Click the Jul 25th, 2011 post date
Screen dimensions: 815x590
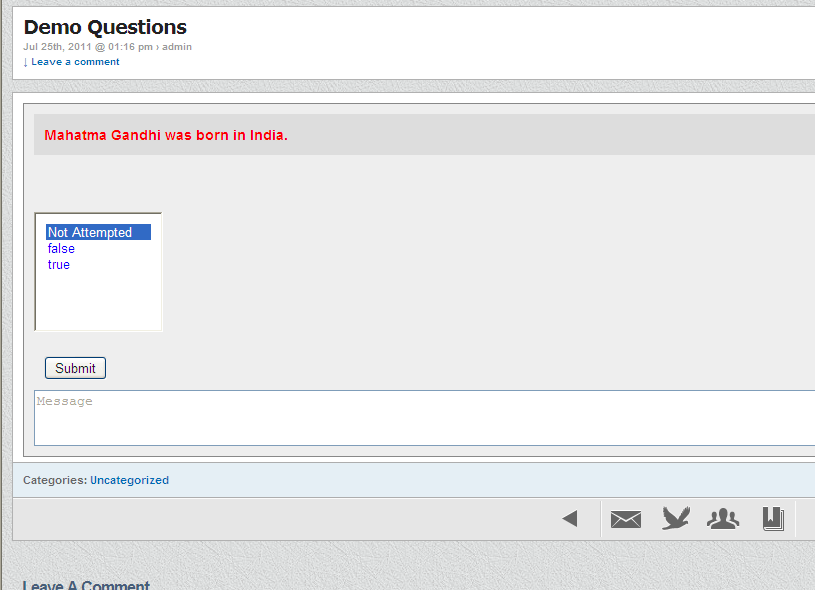click(x=57, y=47)
